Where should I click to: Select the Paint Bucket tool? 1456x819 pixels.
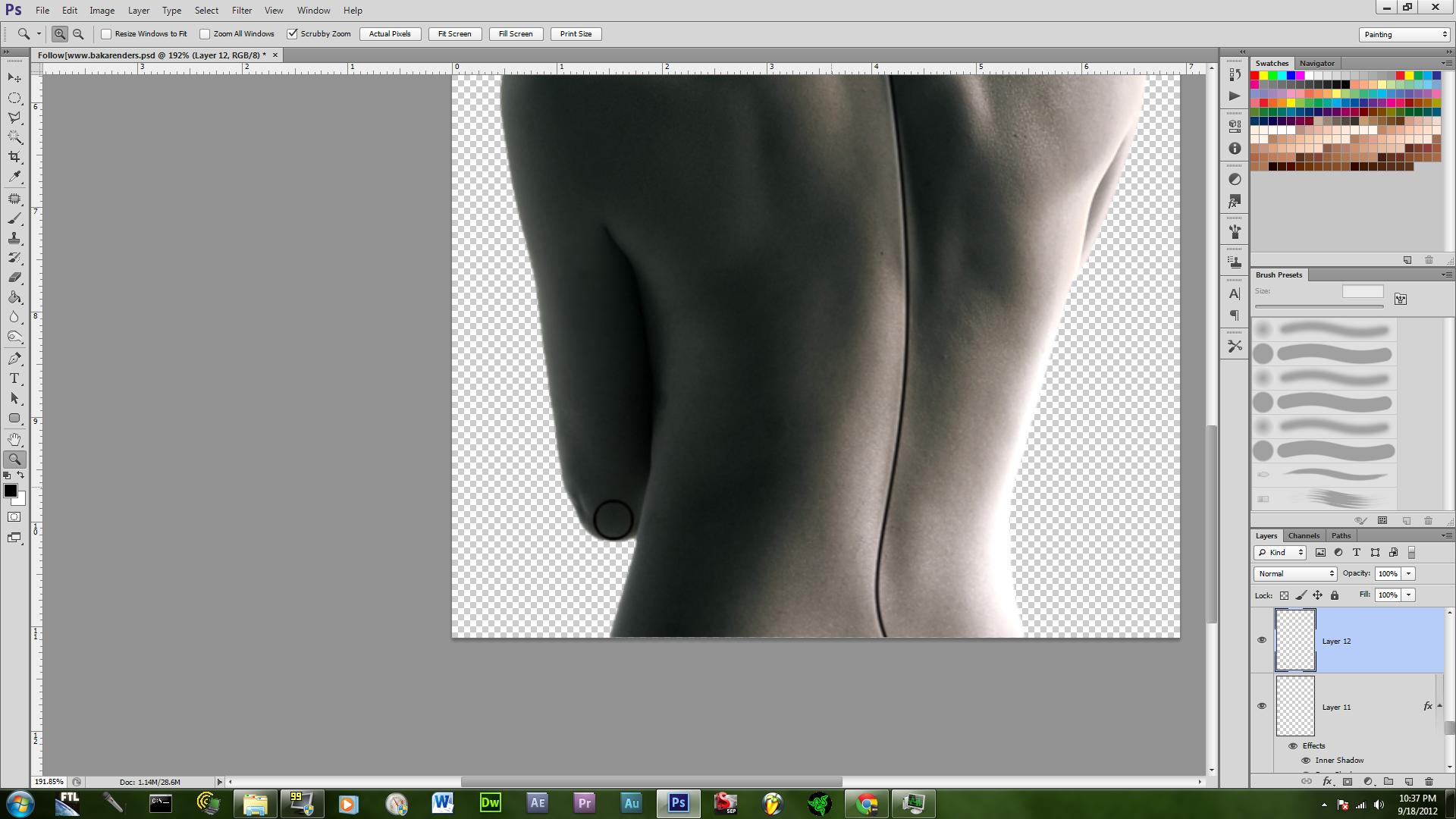[x=14, y=297]
